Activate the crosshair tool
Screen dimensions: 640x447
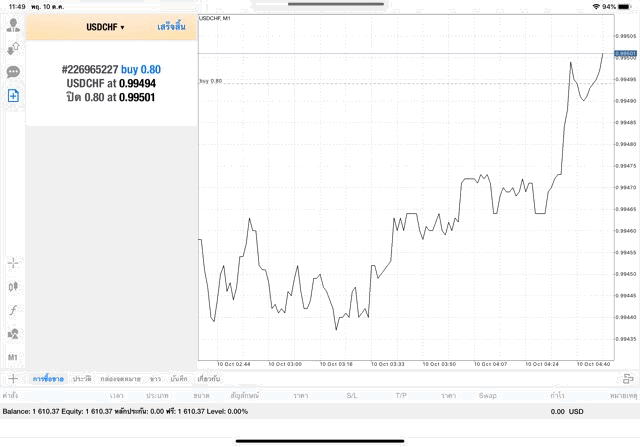click(x=13, y=263)
